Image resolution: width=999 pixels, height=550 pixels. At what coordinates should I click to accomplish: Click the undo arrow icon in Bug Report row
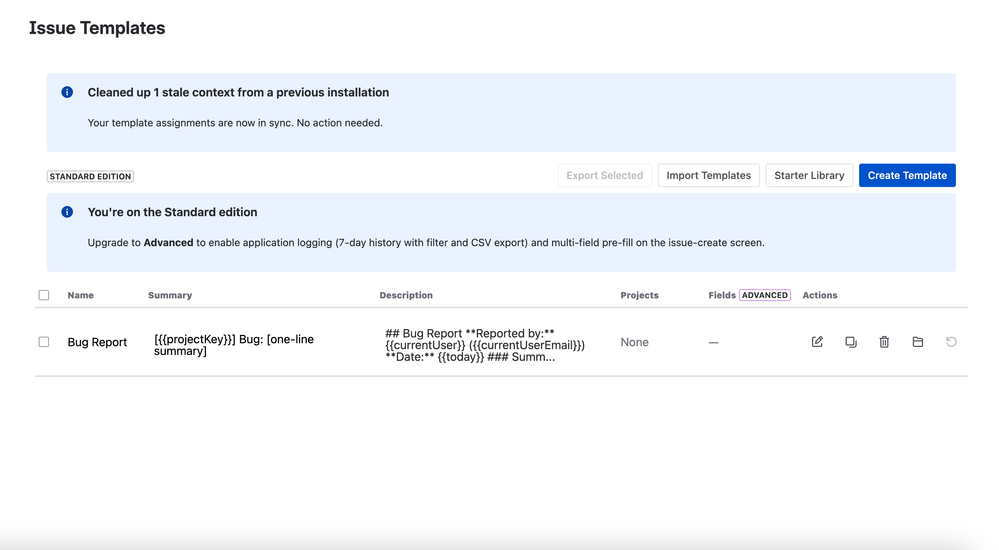click(x=951, y=342)
